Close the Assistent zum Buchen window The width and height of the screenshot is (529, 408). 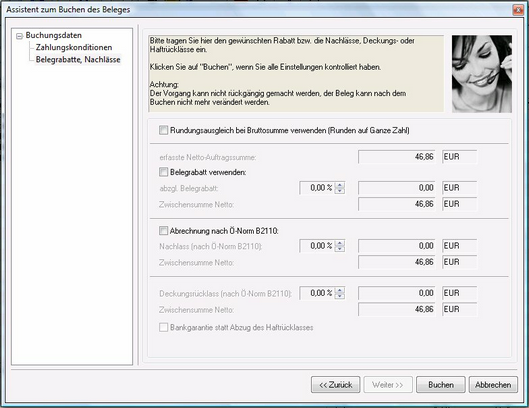pos(518,10)
